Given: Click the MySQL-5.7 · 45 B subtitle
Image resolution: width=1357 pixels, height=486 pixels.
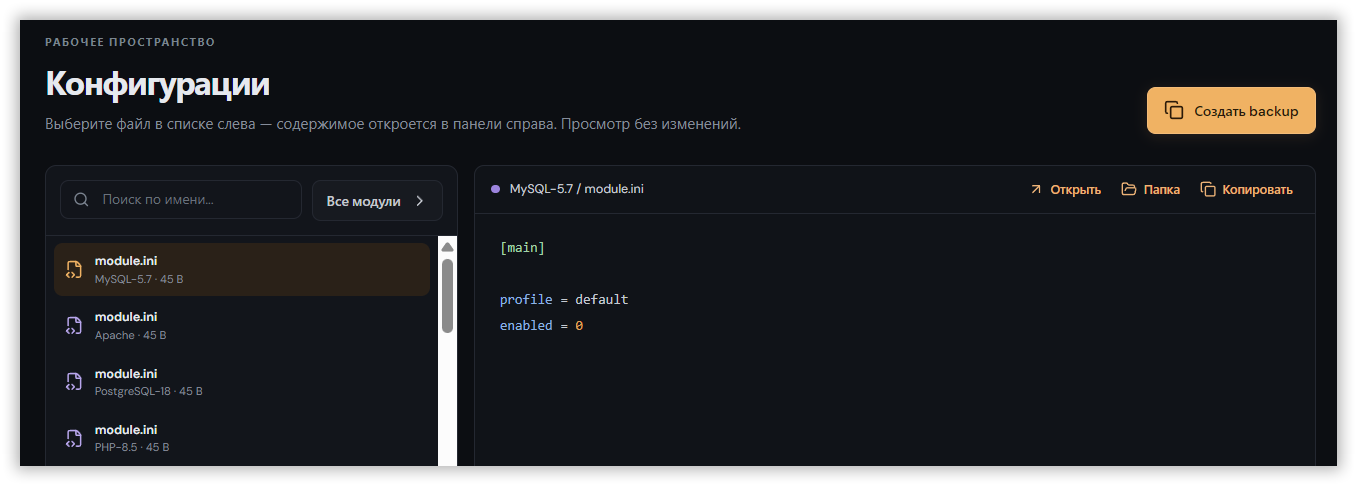Looking at the screenshot, I should tap(139, 279).
